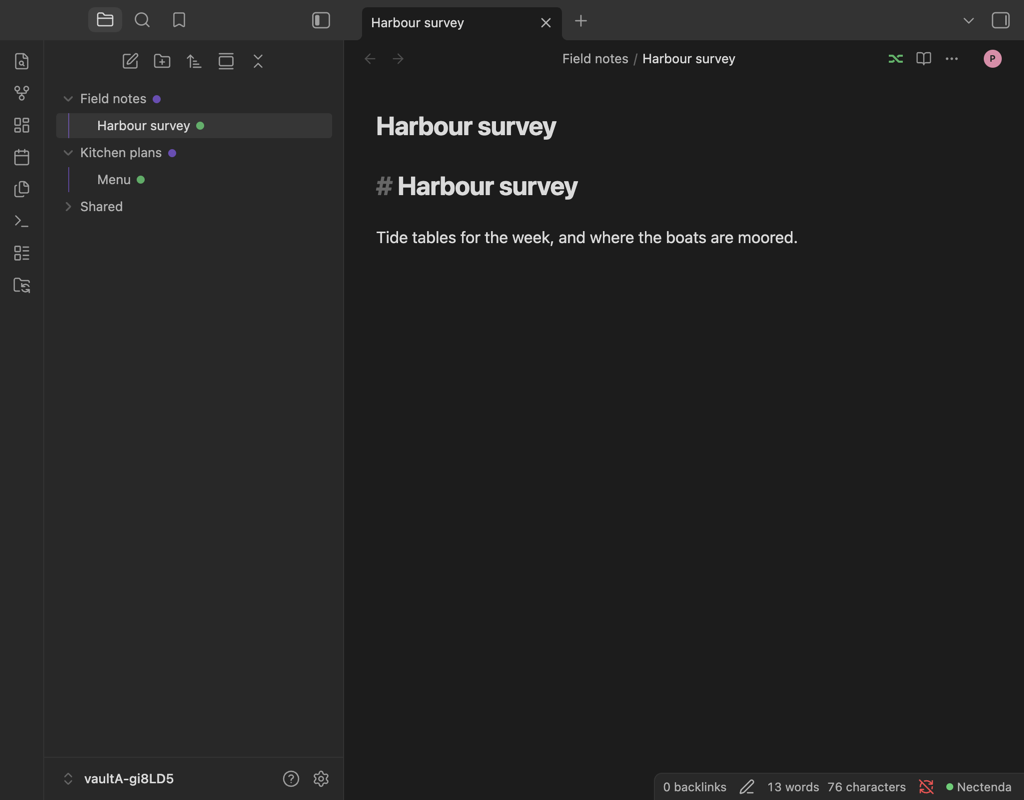The width and height of the screenshot is (1024, 800).
Task: Select the Kitchen plans folder label
Action: coord(121,153)
